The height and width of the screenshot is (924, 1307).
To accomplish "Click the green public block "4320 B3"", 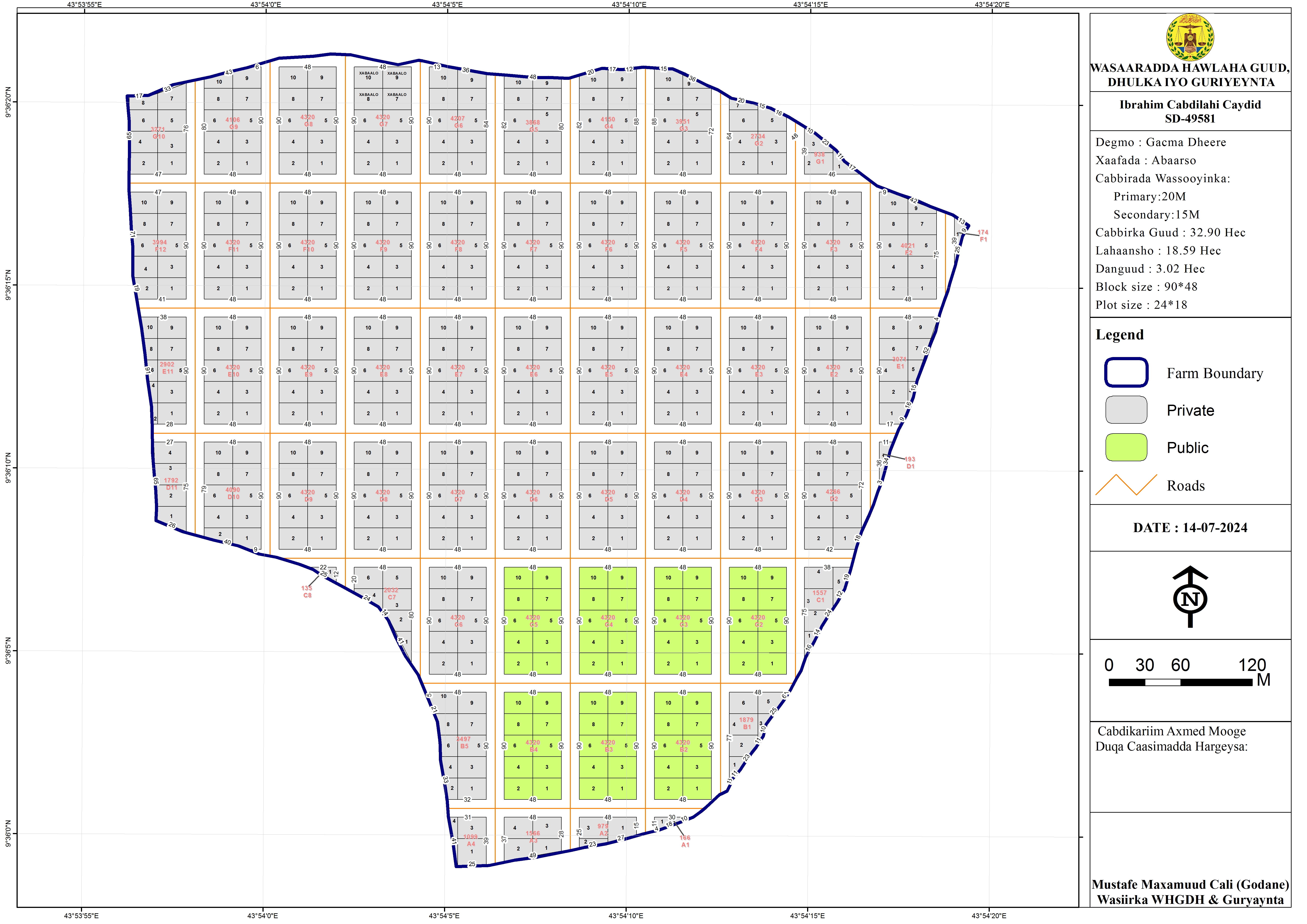I will [x=608, y=746].
